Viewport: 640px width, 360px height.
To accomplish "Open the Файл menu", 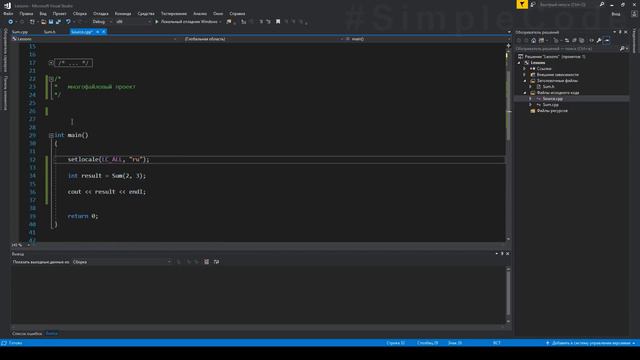I will click(x=8, y=13).
